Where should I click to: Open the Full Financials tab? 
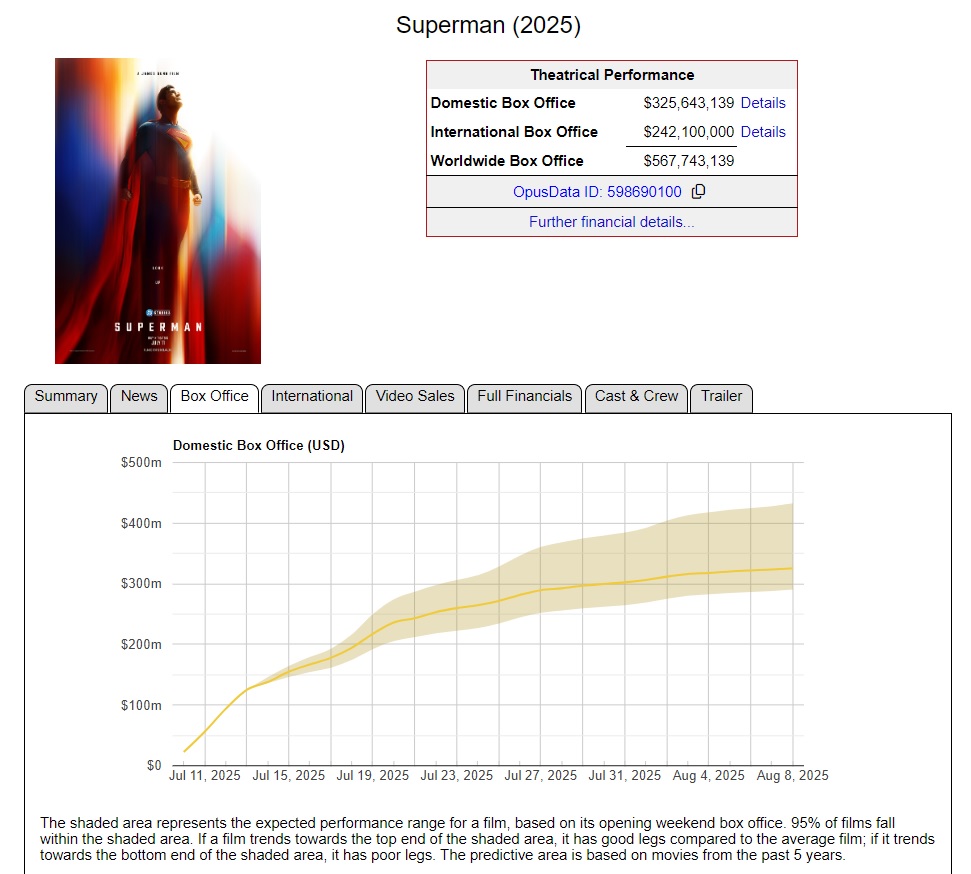point(525,396)
